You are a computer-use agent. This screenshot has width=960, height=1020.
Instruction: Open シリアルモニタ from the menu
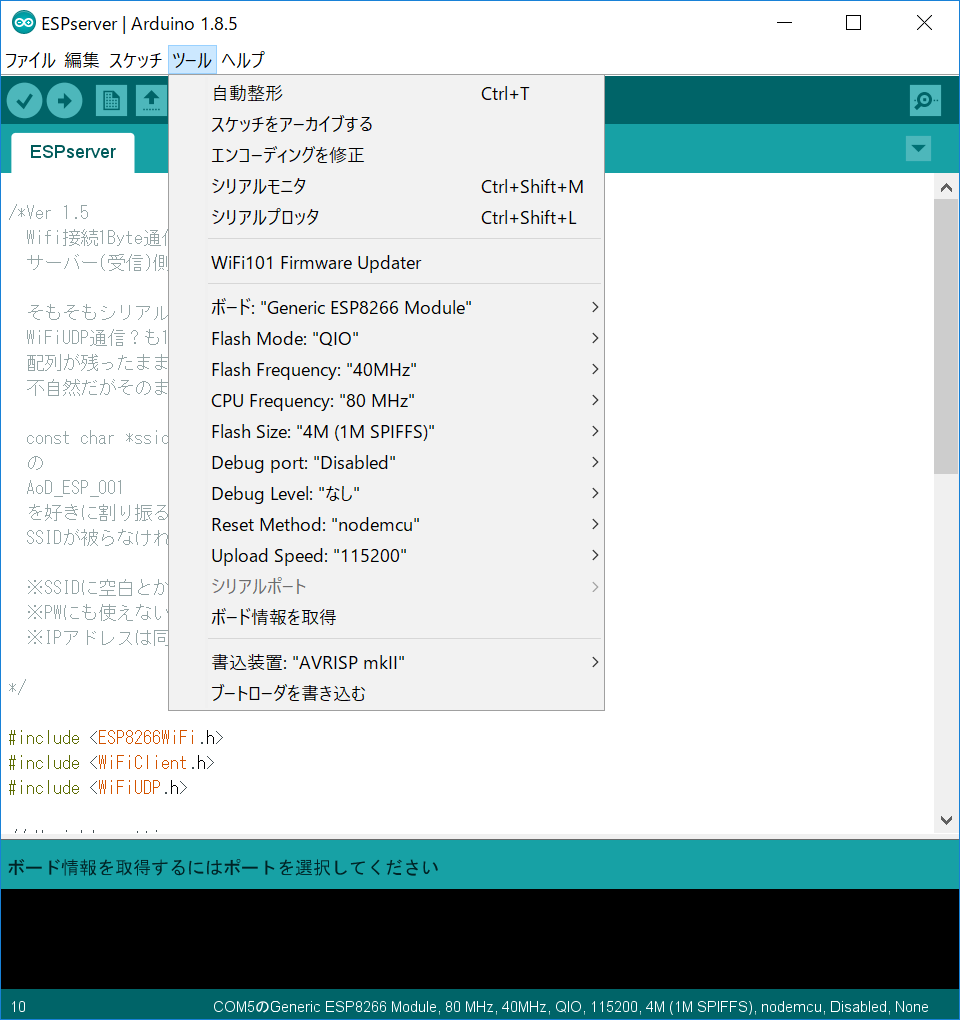coord(386,187)
